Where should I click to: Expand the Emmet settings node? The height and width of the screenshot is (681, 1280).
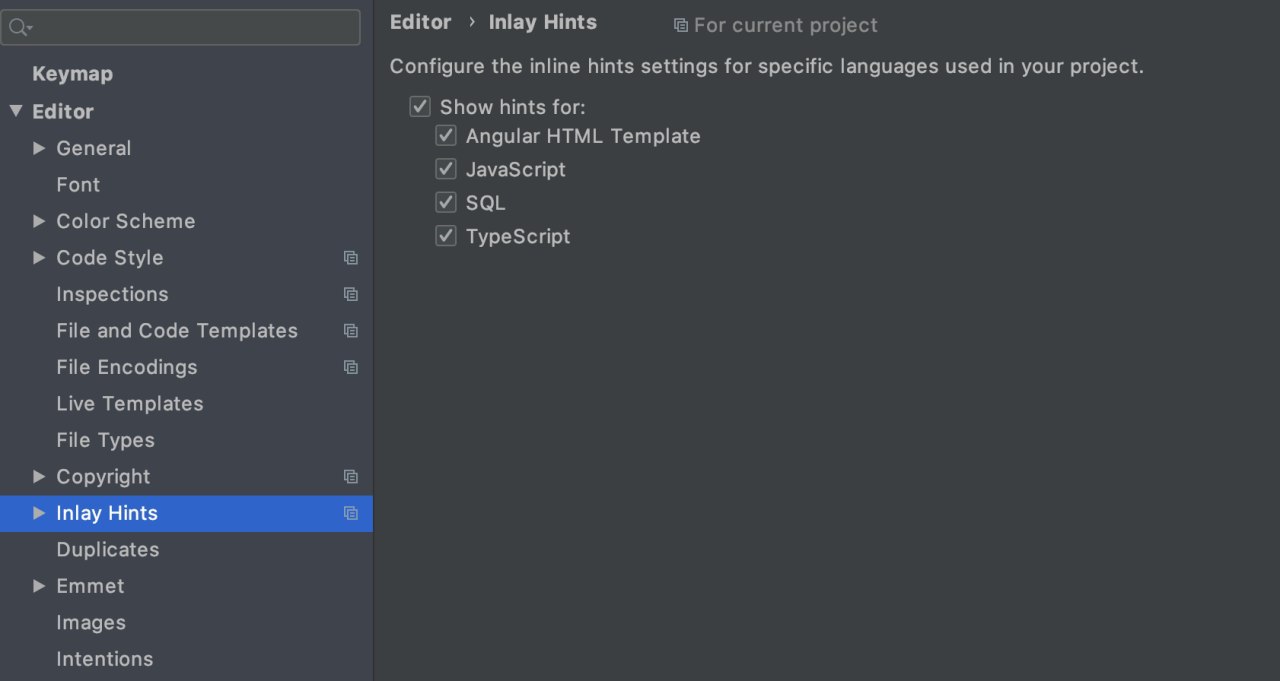click(39, 586)
